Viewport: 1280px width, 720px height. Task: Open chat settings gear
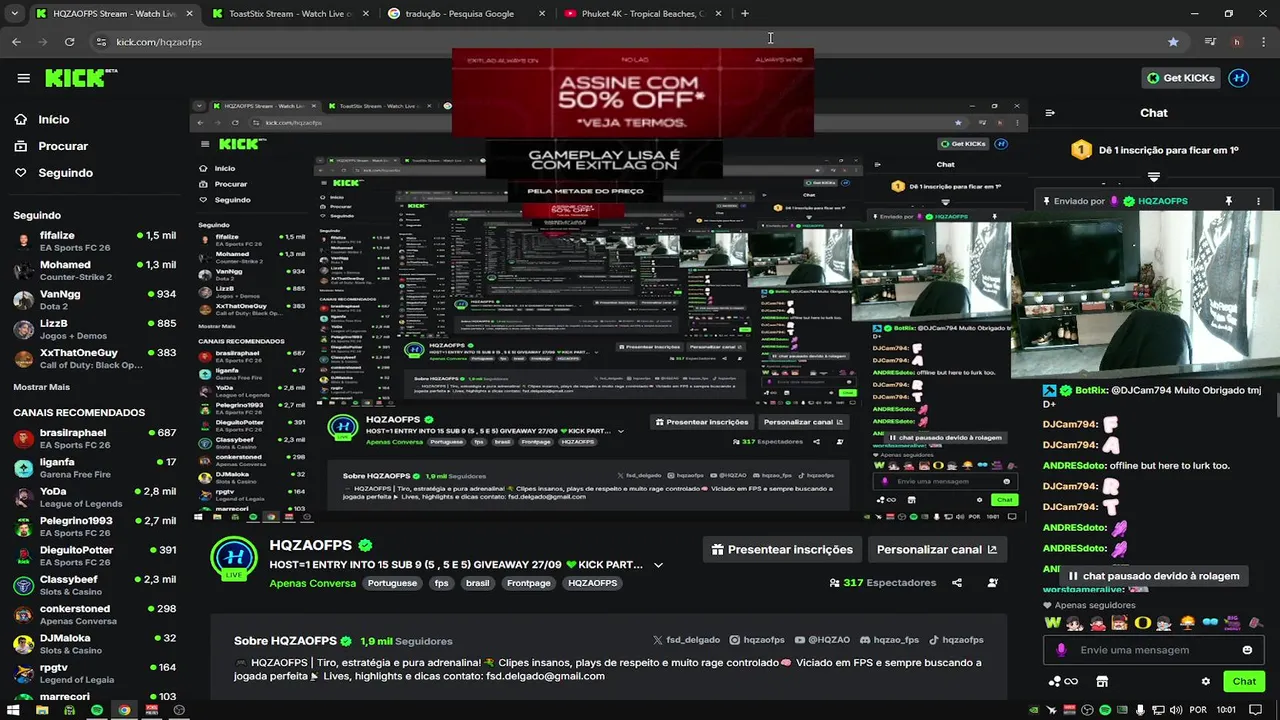point(1205,681)
